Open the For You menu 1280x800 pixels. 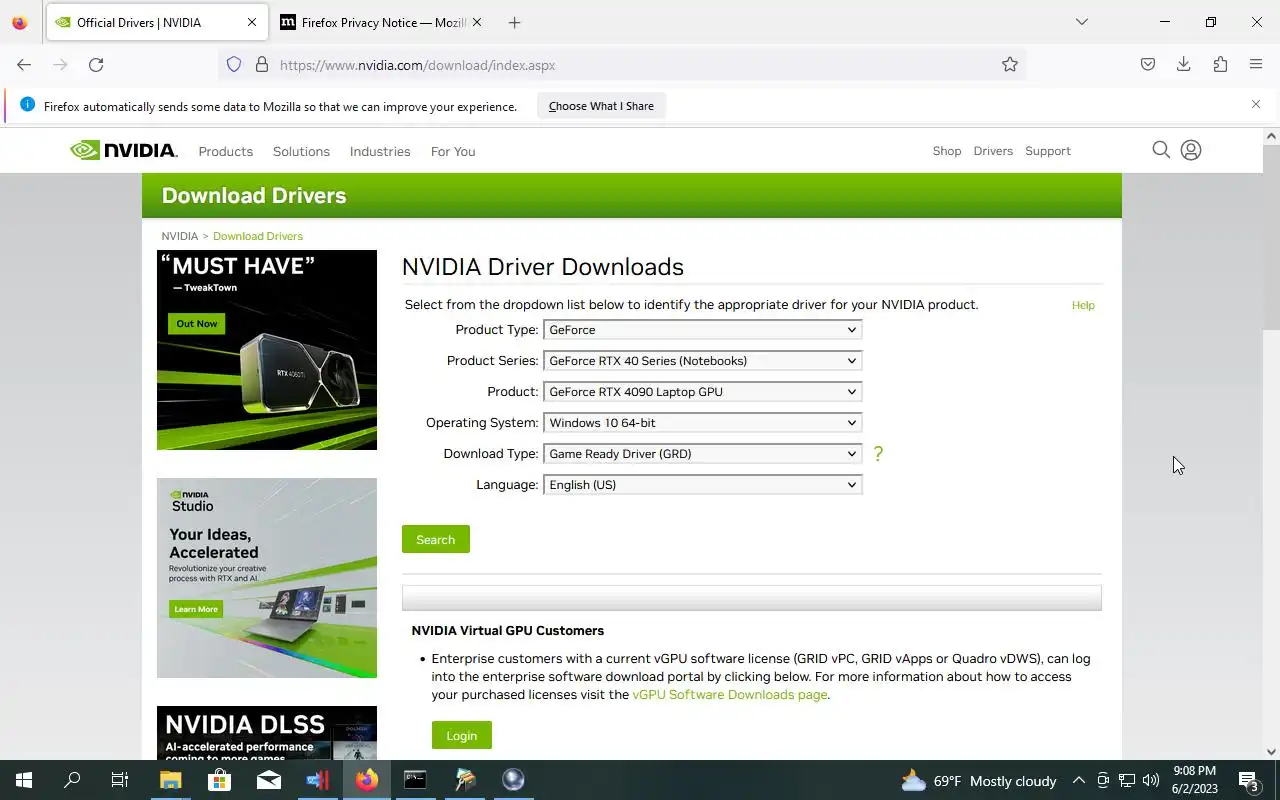453,151
